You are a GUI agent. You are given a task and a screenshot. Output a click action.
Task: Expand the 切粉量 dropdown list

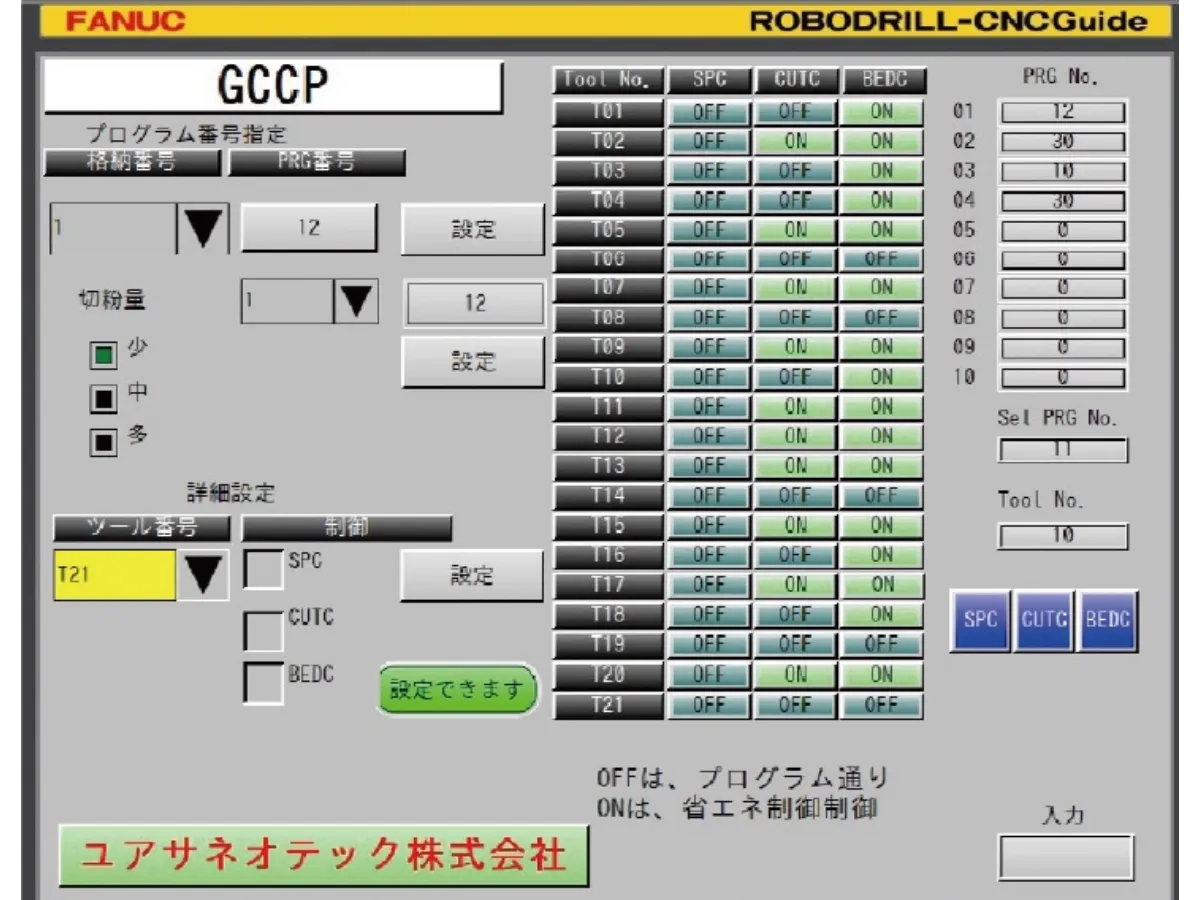coord(354,302)
